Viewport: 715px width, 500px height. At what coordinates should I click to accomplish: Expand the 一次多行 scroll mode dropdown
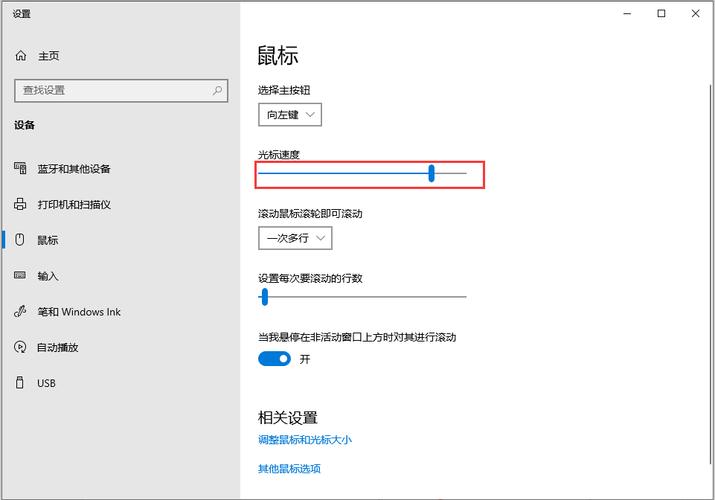295,238
